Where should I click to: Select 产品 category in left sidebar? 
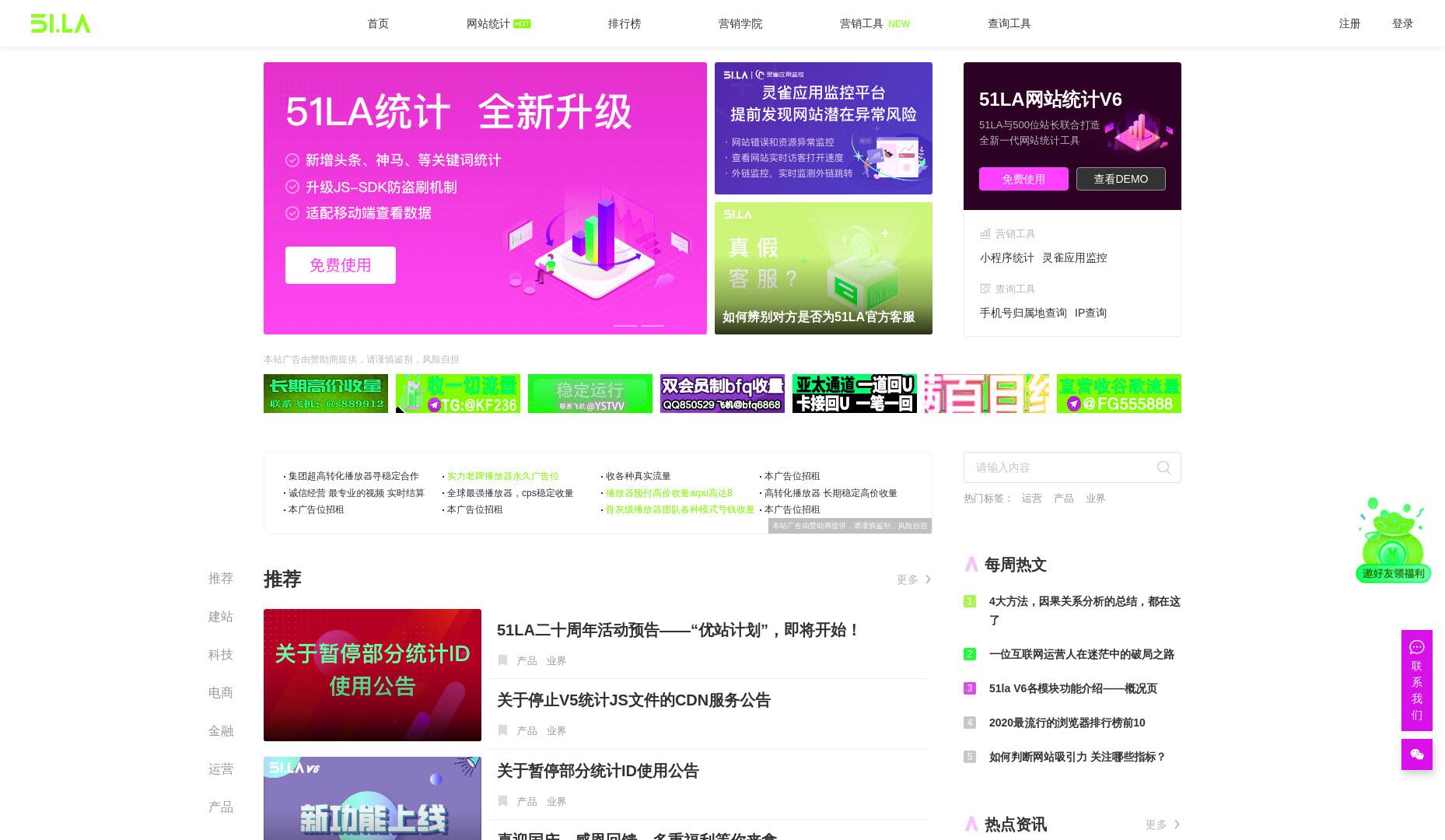[221, 807]
